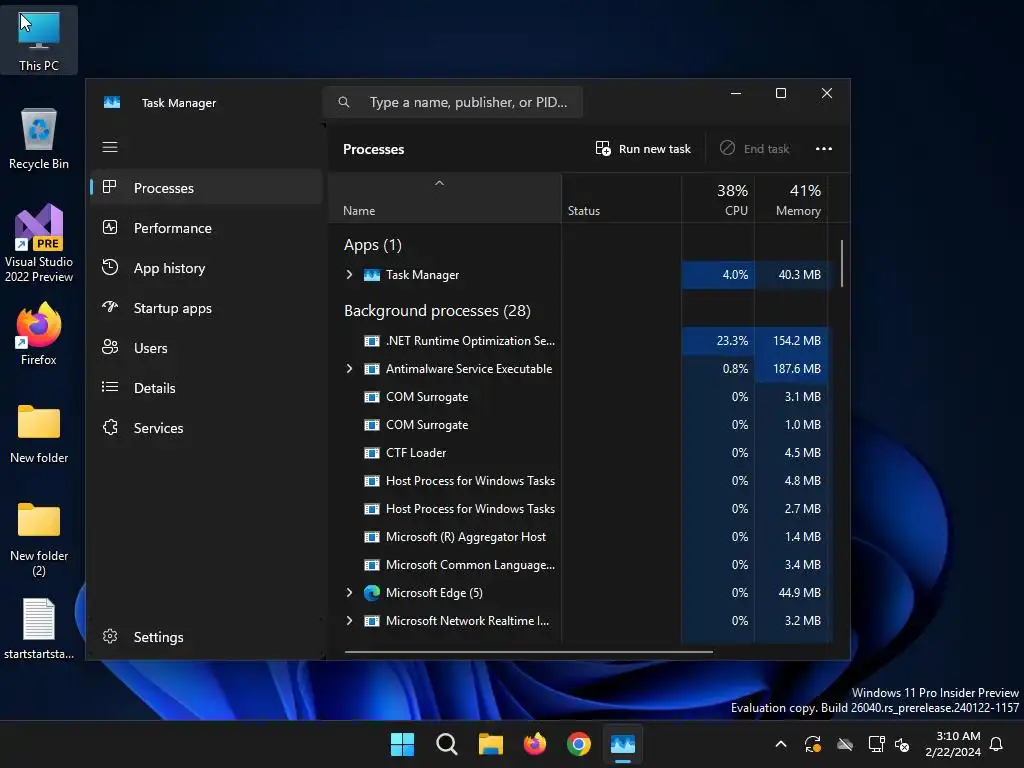Select the New folder (2) icon
Screen dimensions: 1024x768
[39, 539]
